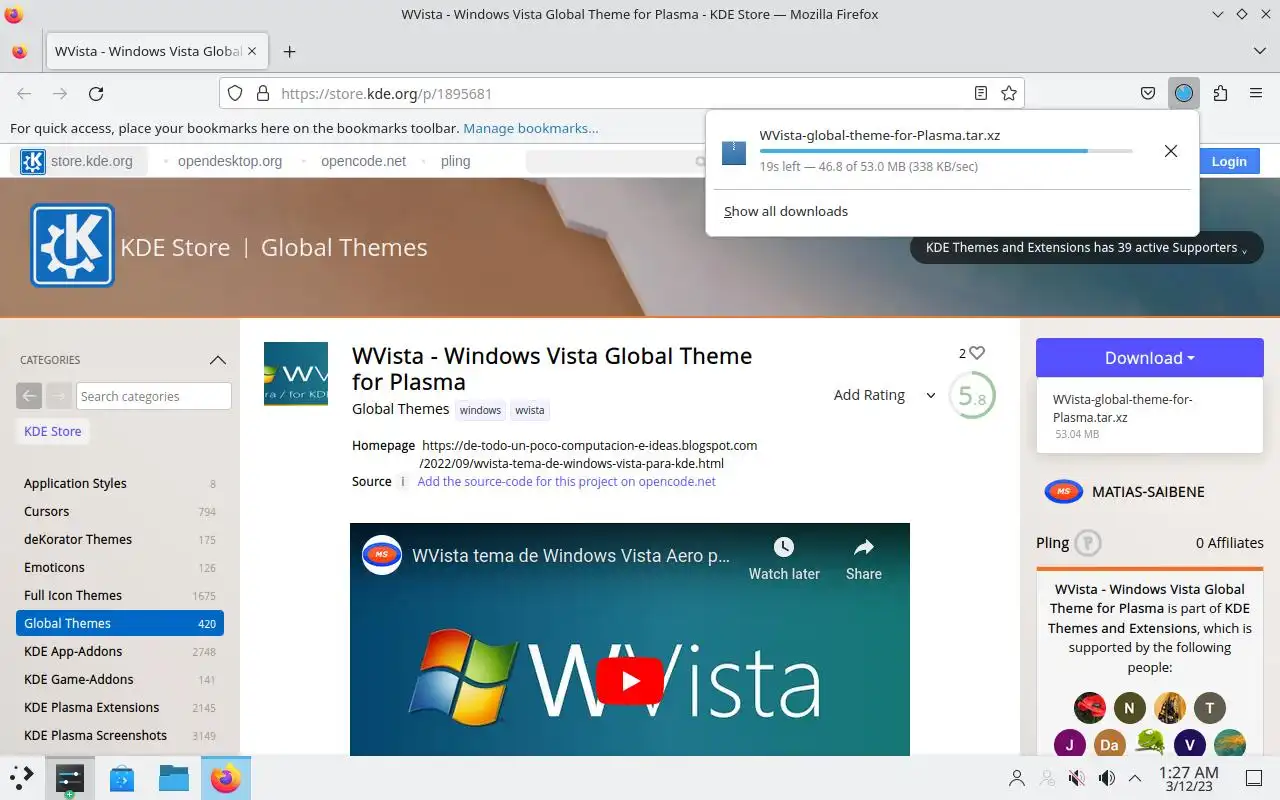Open the extensions puzzle icon
Screen dimensions: 1280x800
1220,93
